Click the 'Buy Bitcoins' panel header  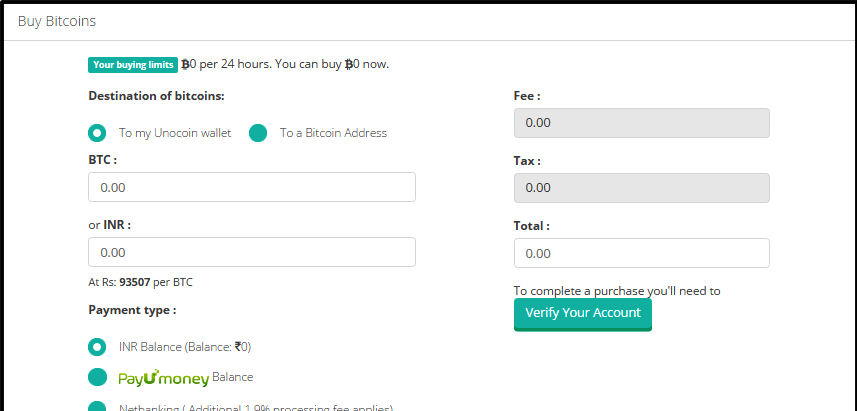point(56,20)
